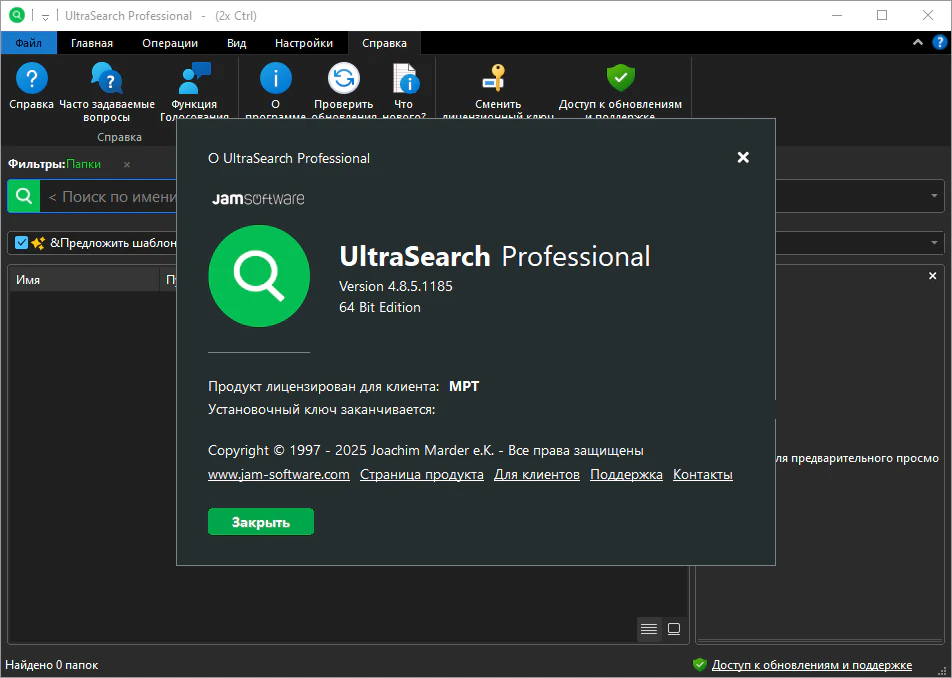
Task: Open the Файл menu tab
Action: (29, 43)
